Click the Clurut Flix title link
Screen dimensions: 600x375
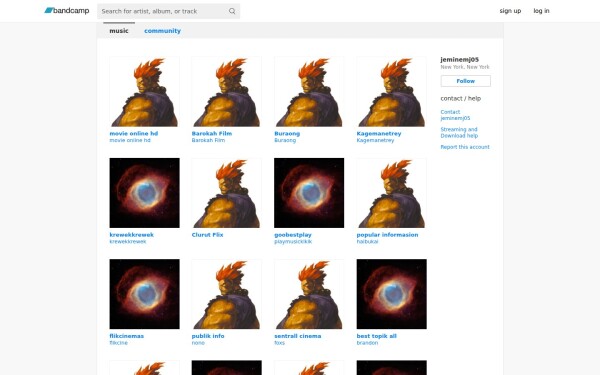[207, 235]
